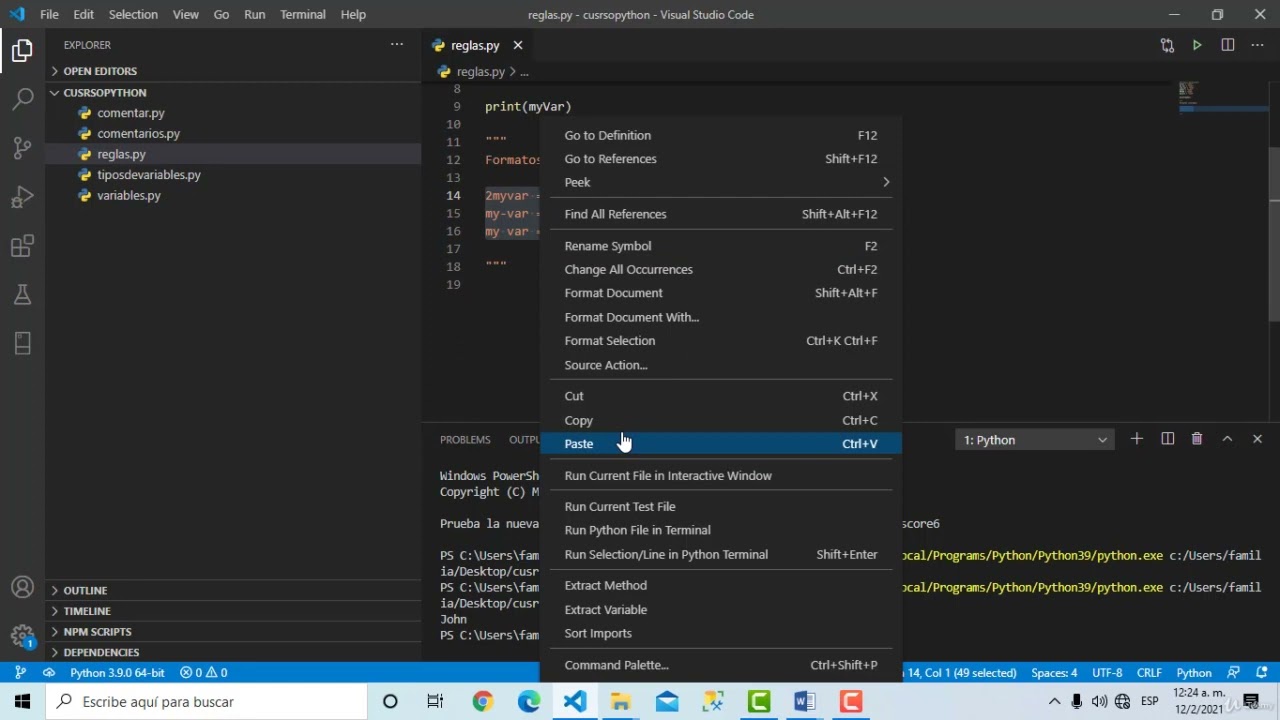Open File Explorer from the taskbar

coord(621,702)
